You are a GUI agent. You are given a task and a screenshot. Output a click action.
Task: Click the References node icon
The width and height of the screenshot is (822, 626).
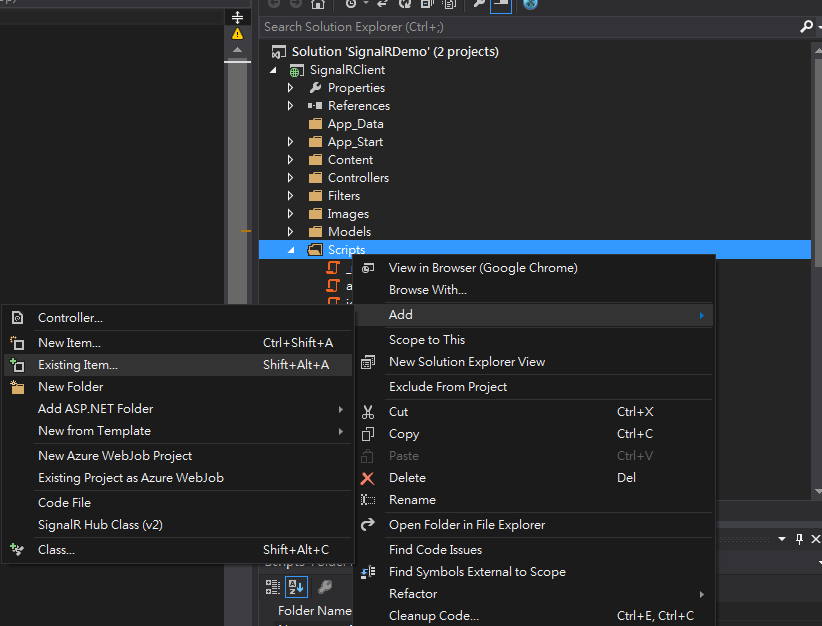[315, 105]
